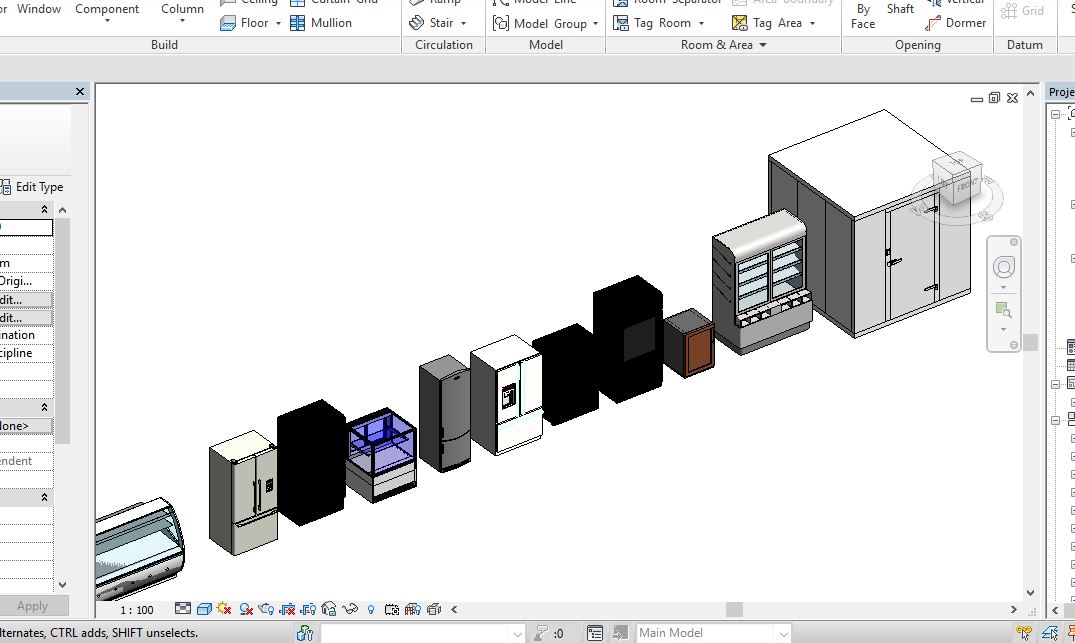The image size is (1075, 643).
Task: Expand the Column dropdown arrow
Action: click(x=182, y=21)
